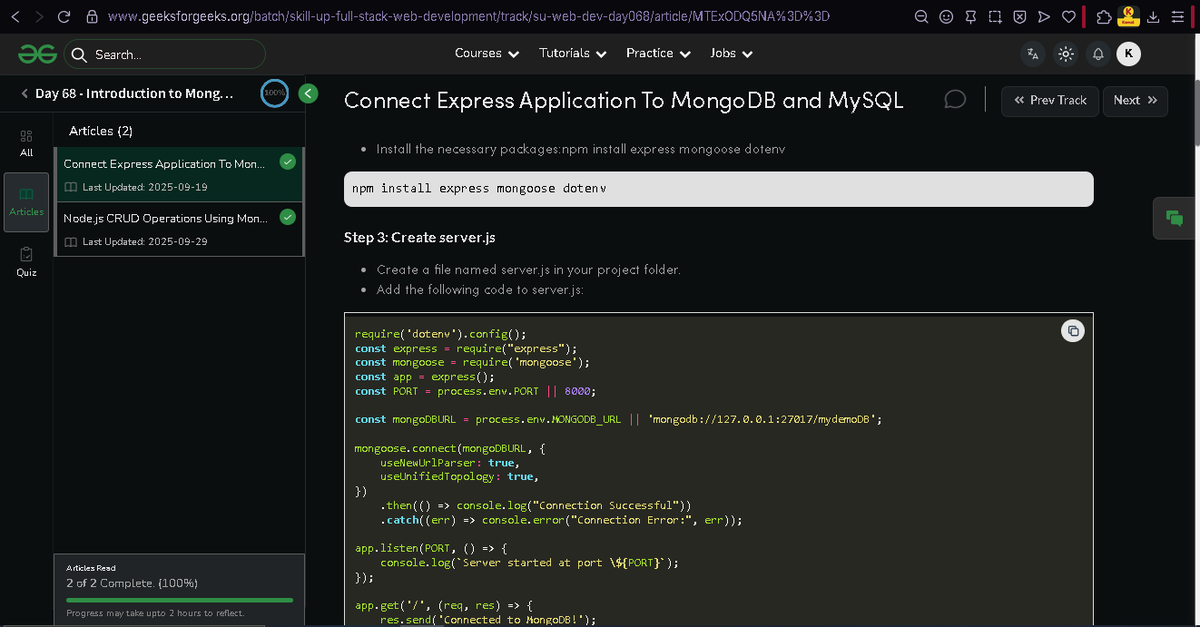Click Last Updated: 2025-09-19 text
The image size is (1200, 627).
tap(145, 187)
